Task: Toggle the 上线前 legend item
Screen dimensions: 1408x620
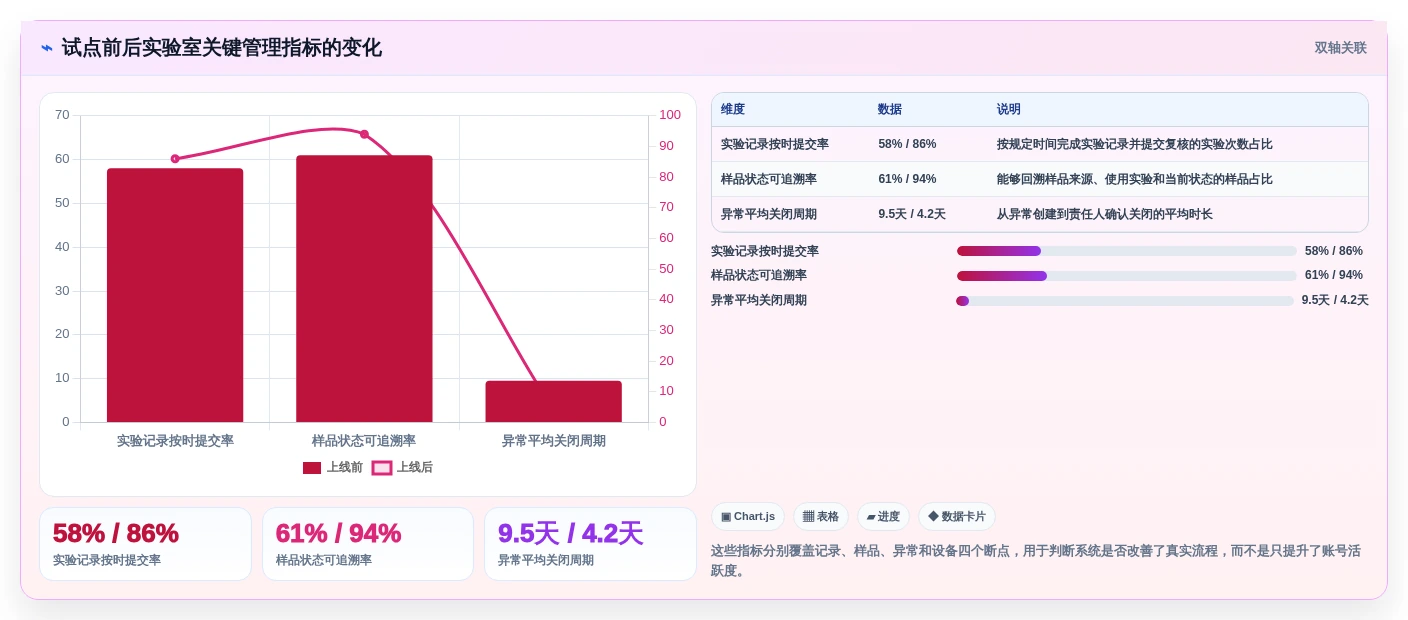Action: (x=333, y=467)
